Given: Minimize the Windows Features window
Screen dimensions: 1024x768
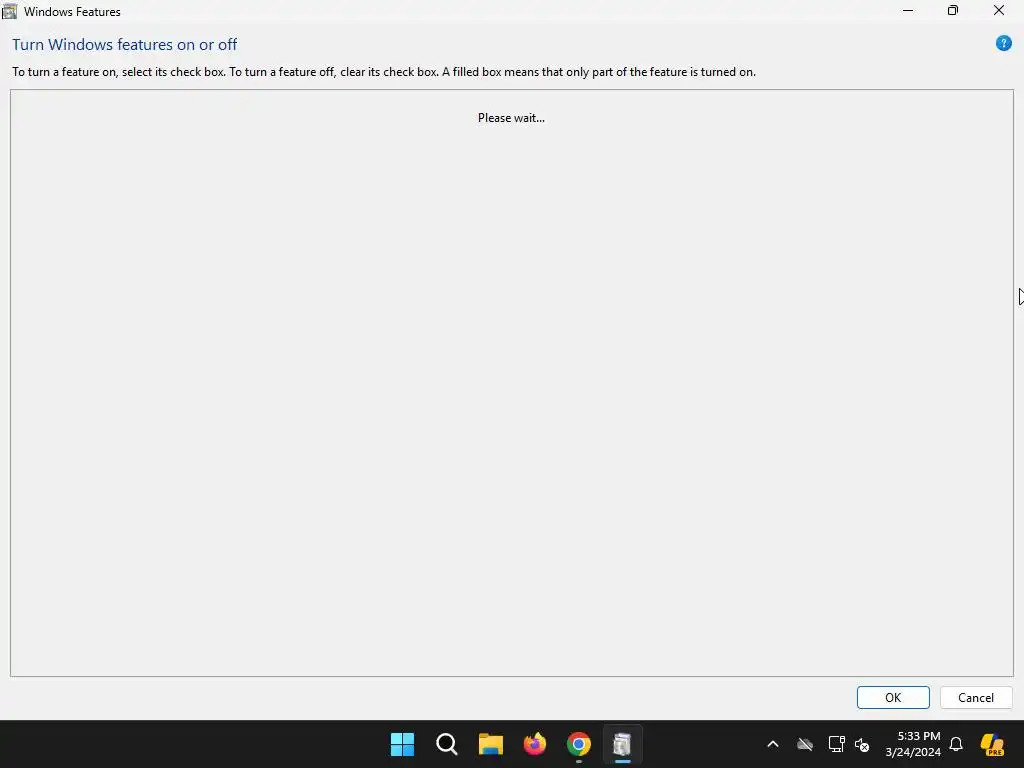Looking at the screenshot, I should click(x=908, y=10).
